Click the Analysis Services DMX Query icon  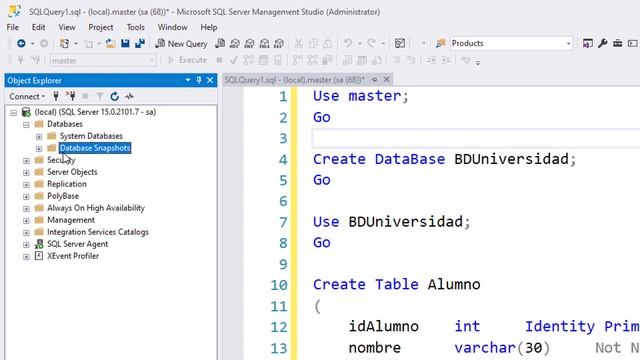point(249,43)
